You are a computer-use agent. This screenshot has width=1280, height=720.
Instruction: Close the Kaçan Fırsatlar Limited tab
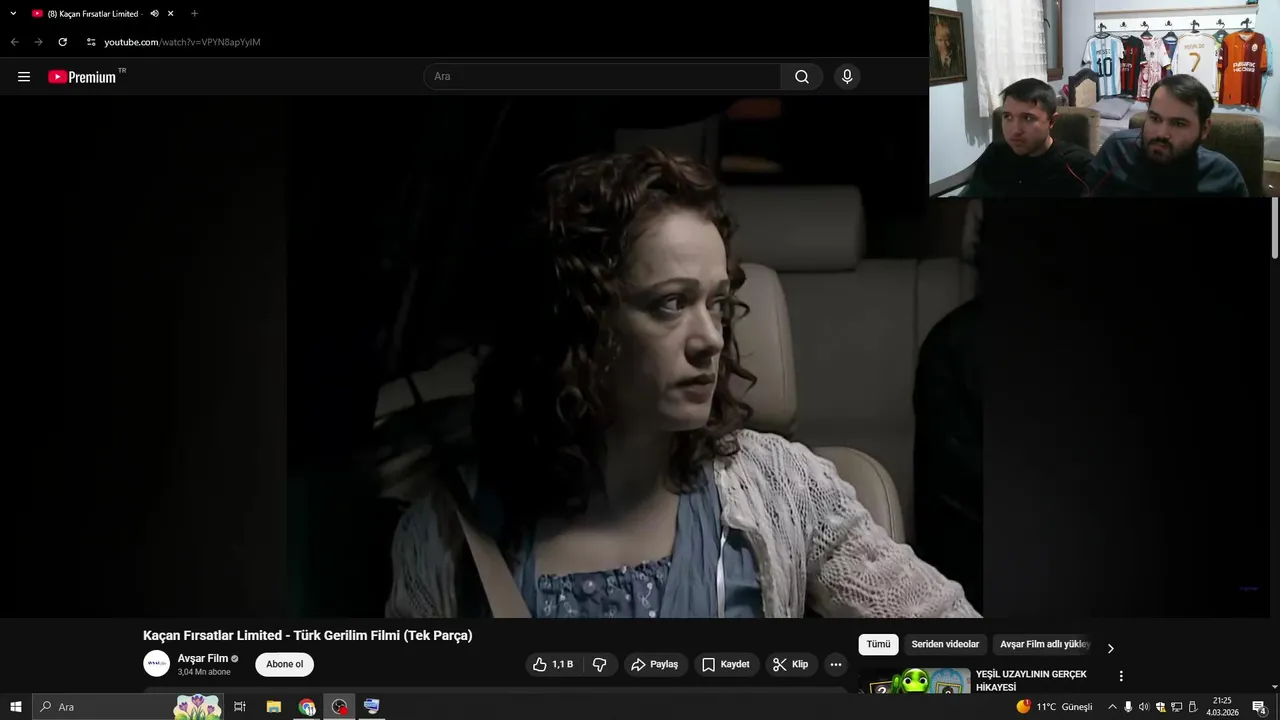(x=171, y=14)
